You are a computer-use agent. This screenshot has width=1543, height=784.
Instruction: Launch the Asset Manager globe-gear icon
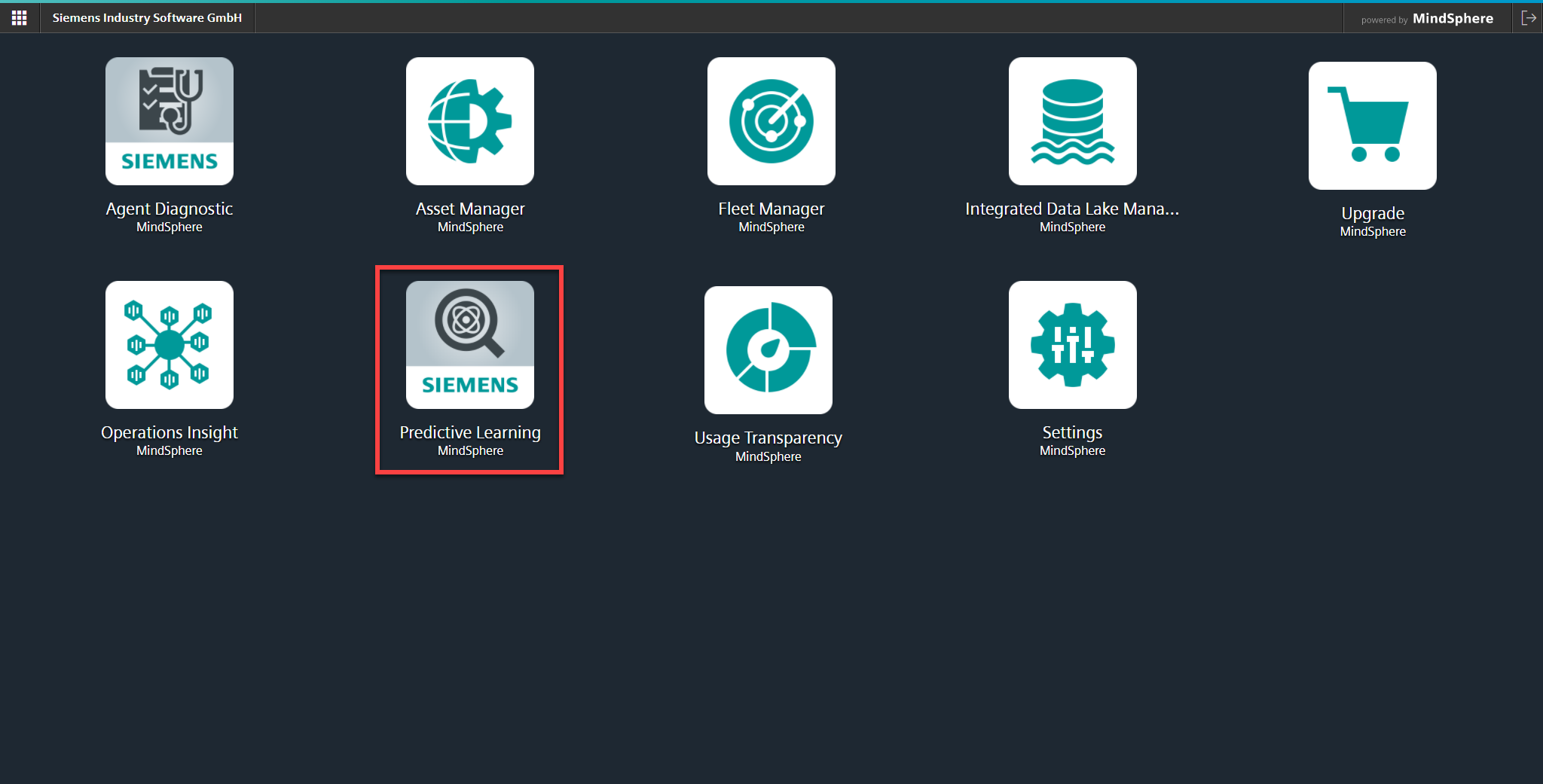pos(470,121)
